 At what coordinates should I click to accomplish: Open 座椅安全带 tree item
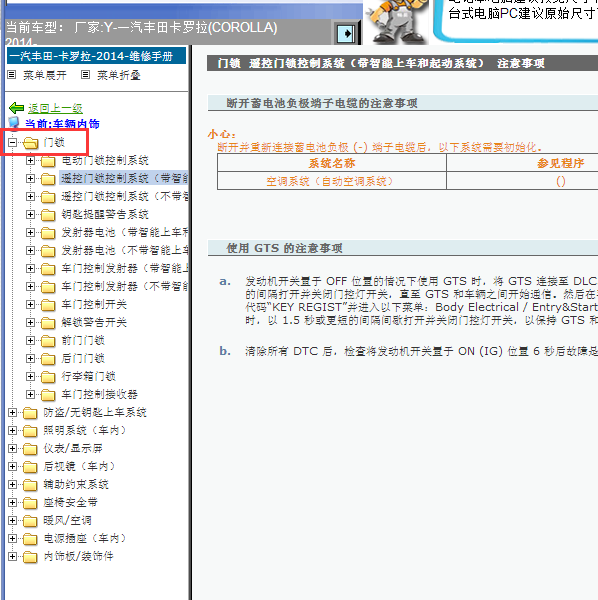click(x=70, y=502)
